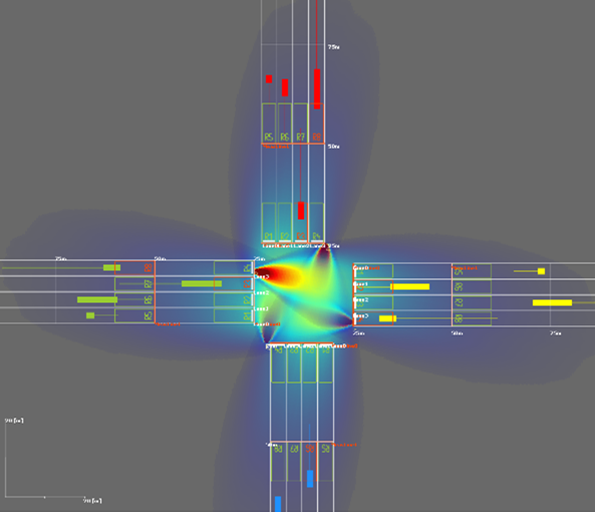Viewport: 595px width, 512px height.
Task: Click the far-right long yellow vehicle in east Lane 2
Action: [552, 302]
